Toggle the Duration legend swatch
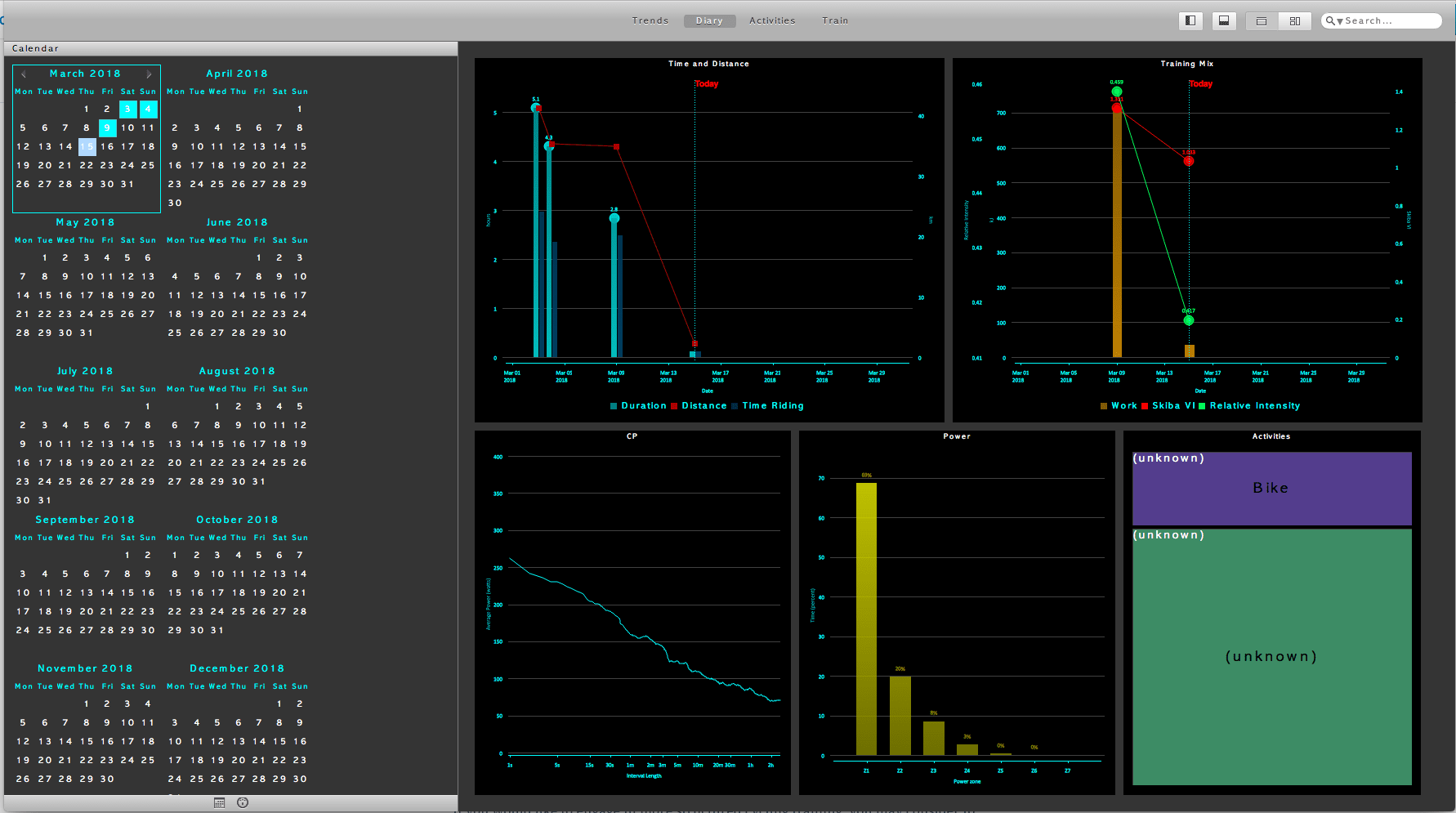The width and height of the screenshot is (1456, 813). click(614, 406)
